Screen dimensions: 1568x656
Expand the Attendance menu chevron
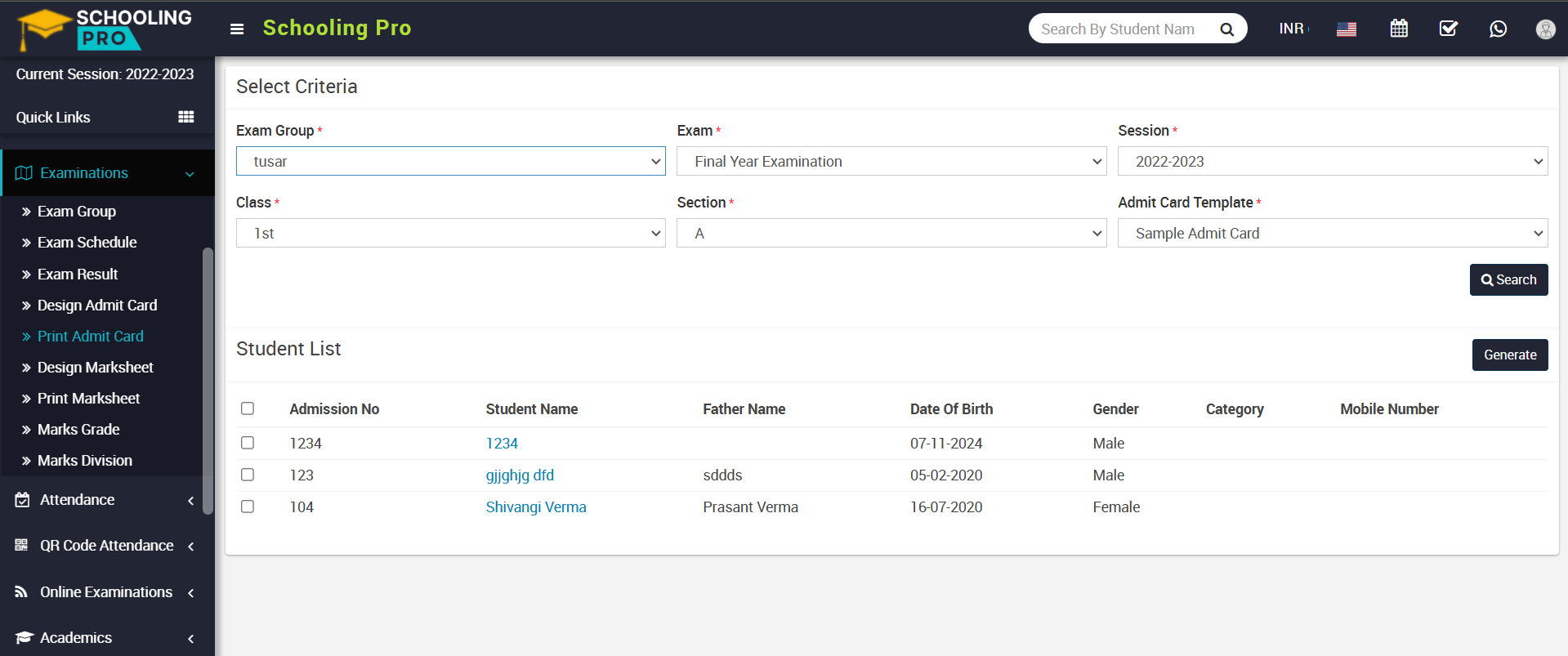coord(190,501)
